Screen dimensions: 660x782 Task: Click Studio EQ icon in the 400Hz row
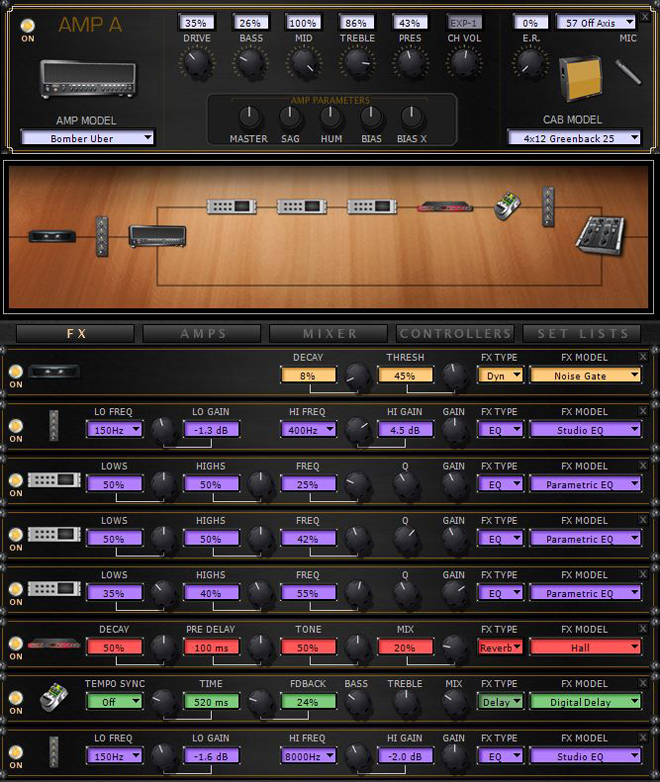[54, 426]
